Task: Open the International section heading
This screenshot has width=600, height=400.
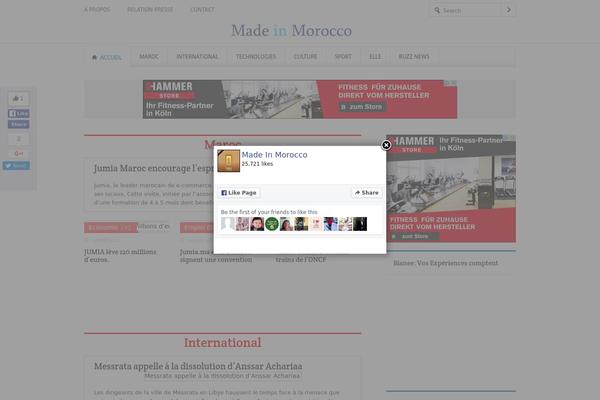Action: [223, 343]
